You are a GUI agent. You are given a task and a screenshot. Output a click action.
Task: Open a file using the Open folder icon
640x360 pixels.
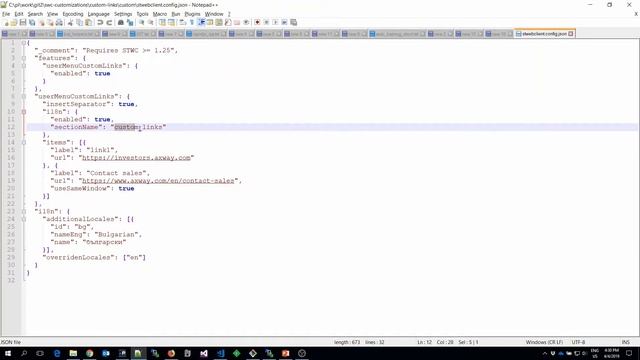tap(14, 22)
